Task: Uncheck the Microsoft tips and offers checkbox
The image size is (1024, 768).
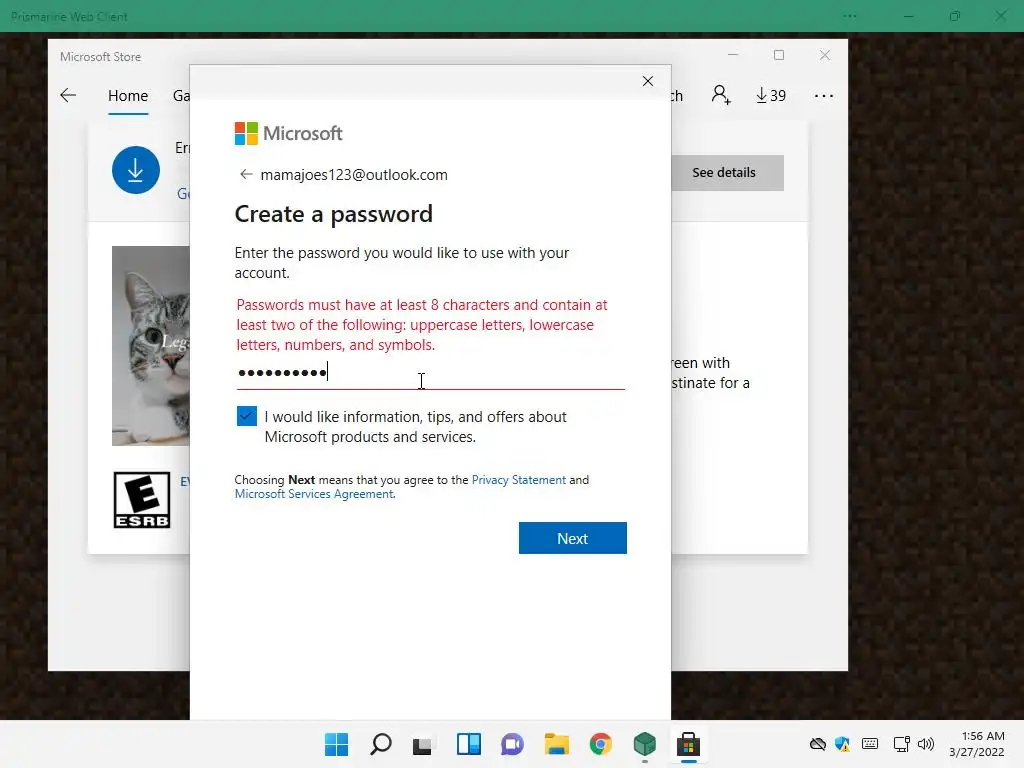Action: (x=247, y=416)
